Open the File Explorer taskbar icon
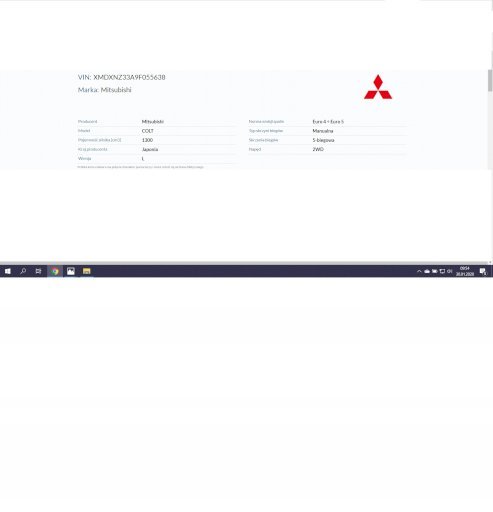The height and width of the screenshot is (512, 493). click(87, 271)
